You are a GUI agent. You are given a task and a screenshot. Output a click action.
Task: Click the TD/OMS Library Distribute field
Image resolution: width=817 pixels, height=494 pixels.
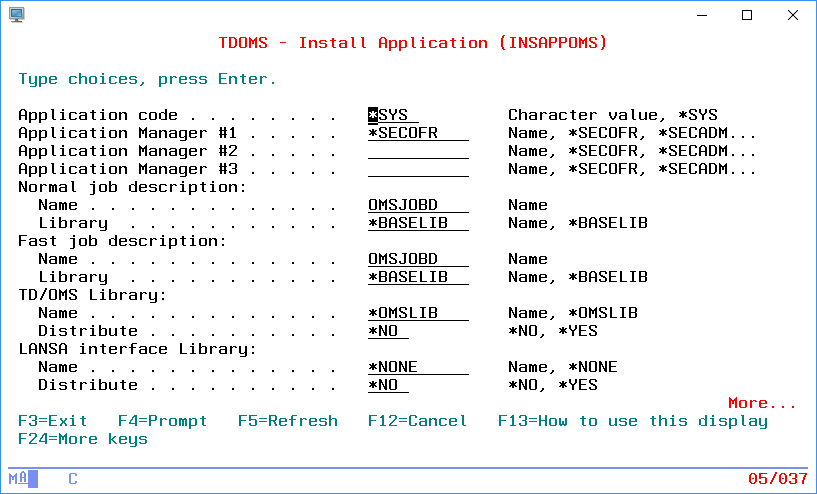click(x=388, y=331)
